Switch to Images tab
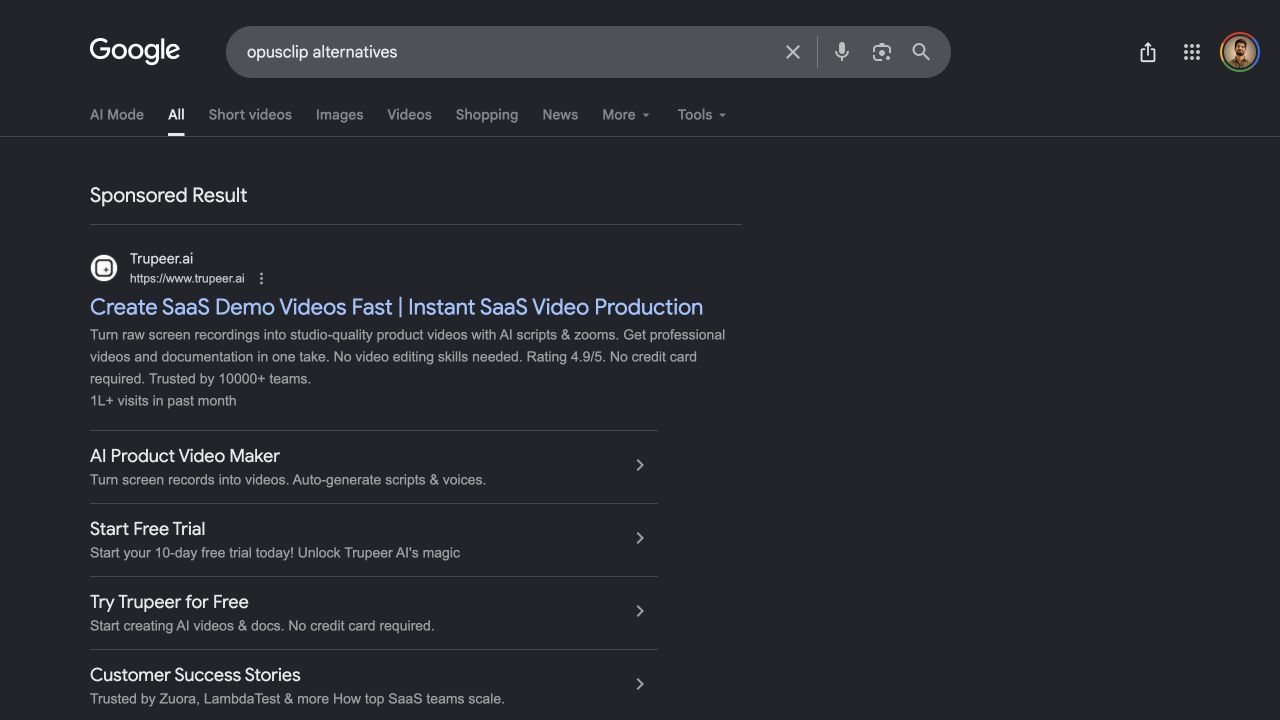Image resolution: width=1280 pixels, height=720 pixels. (340, 115)
